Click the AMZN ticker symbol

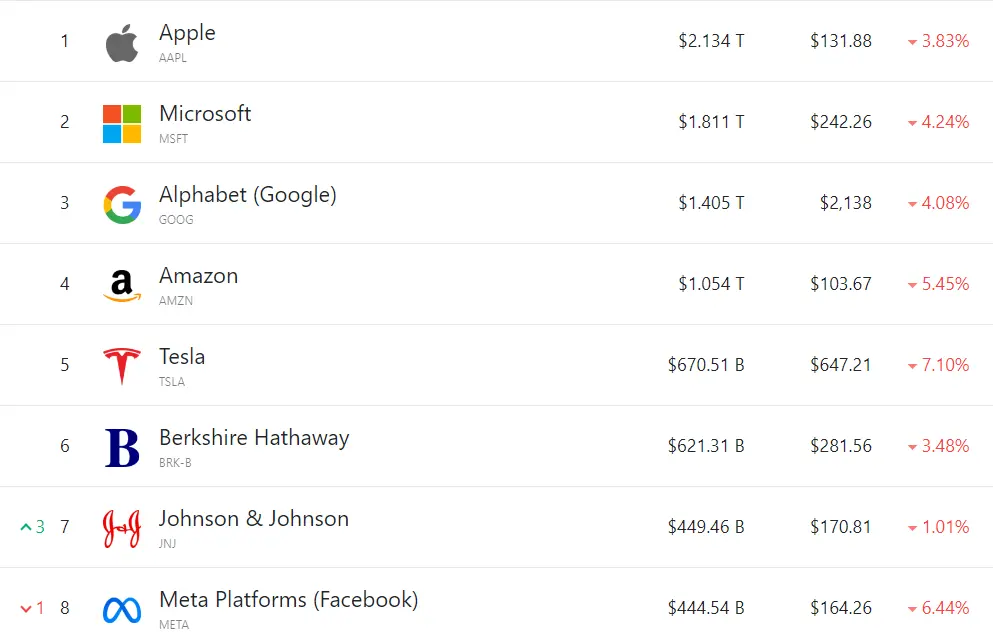[x=176, y=301]
